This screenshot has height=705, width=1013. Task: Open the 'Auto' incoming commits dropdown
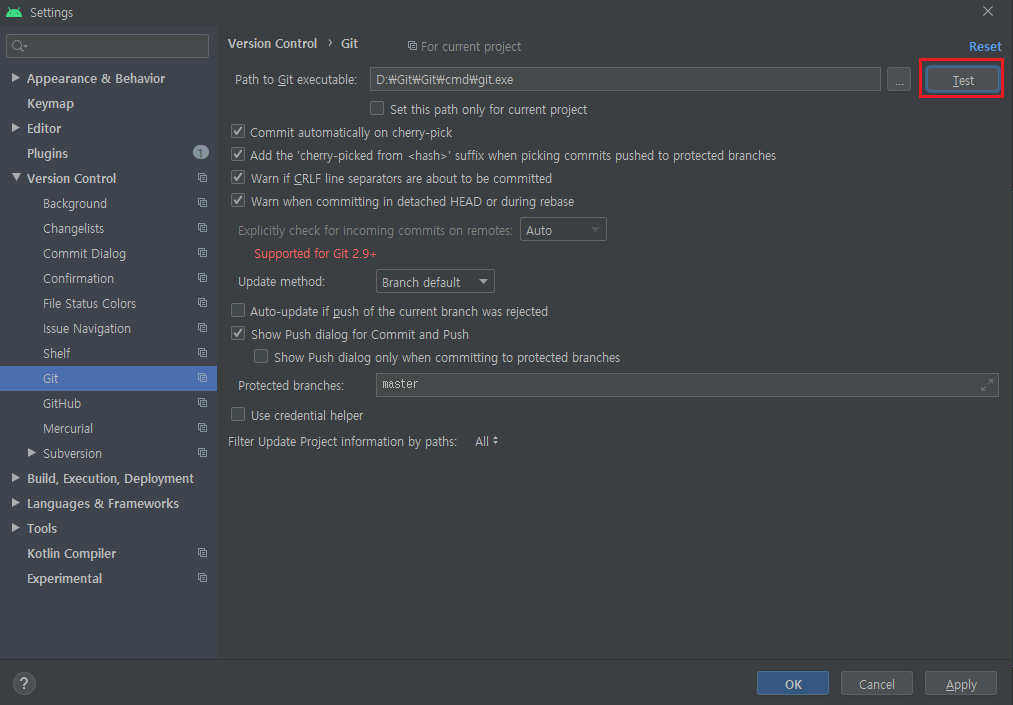(x=563, y=229)
